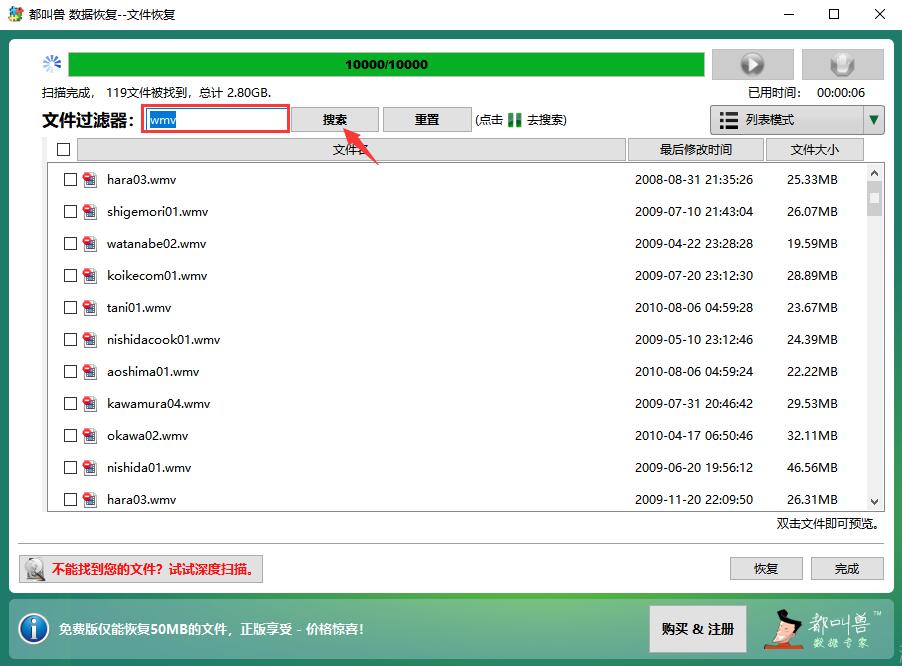Check the box for watanabe02.wmv
The width and height of the screenshot is (902, 666).
tap(70, 244)
